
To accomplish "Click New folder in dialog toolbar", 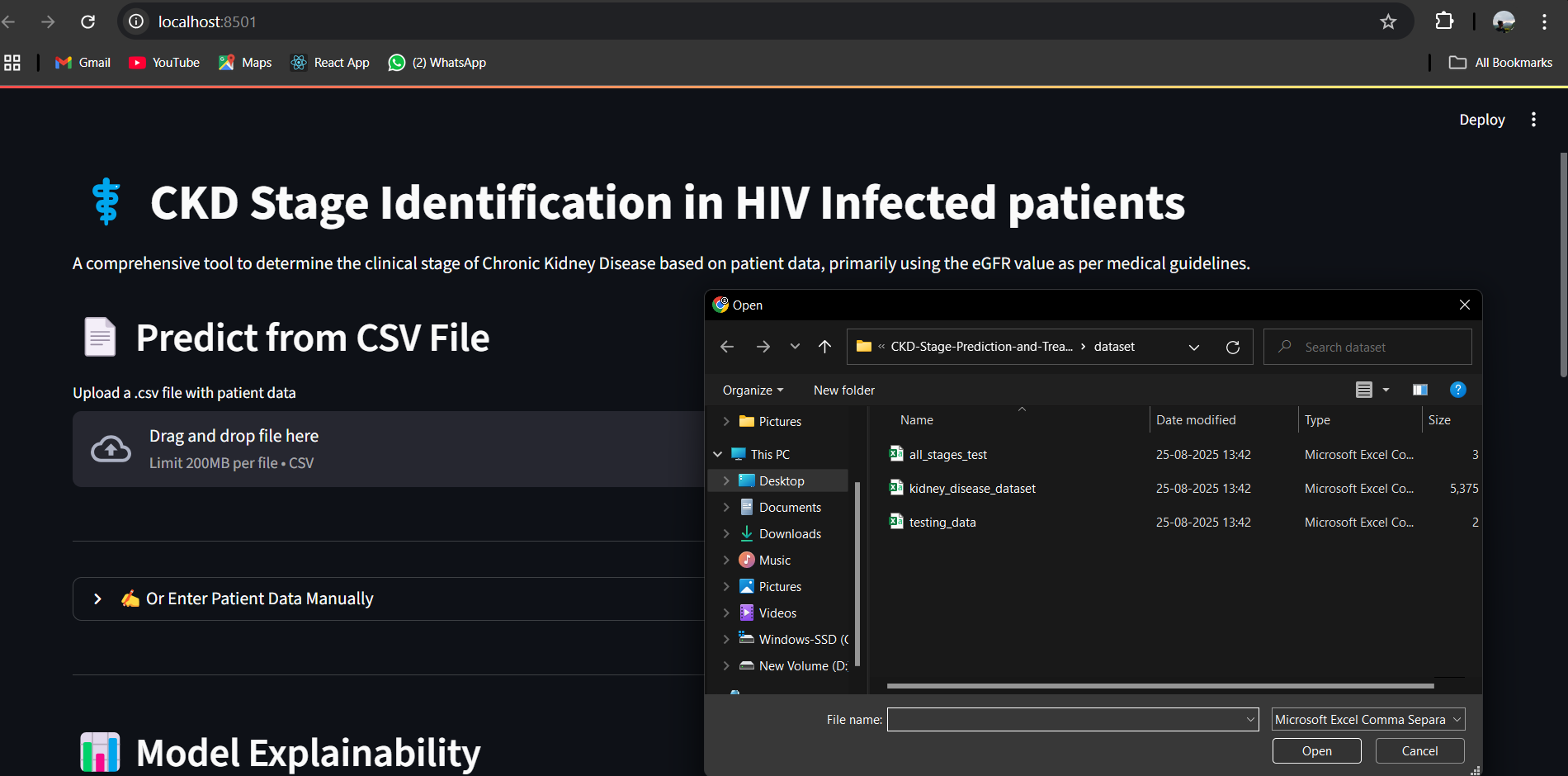I will click(x=843, y=390).
